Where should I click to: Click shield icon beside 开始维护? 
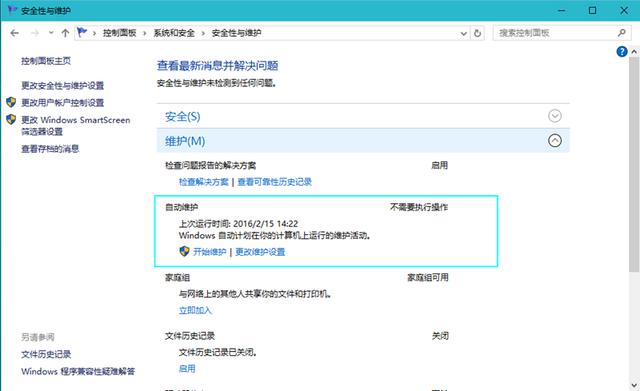click(x=184, y=251)
